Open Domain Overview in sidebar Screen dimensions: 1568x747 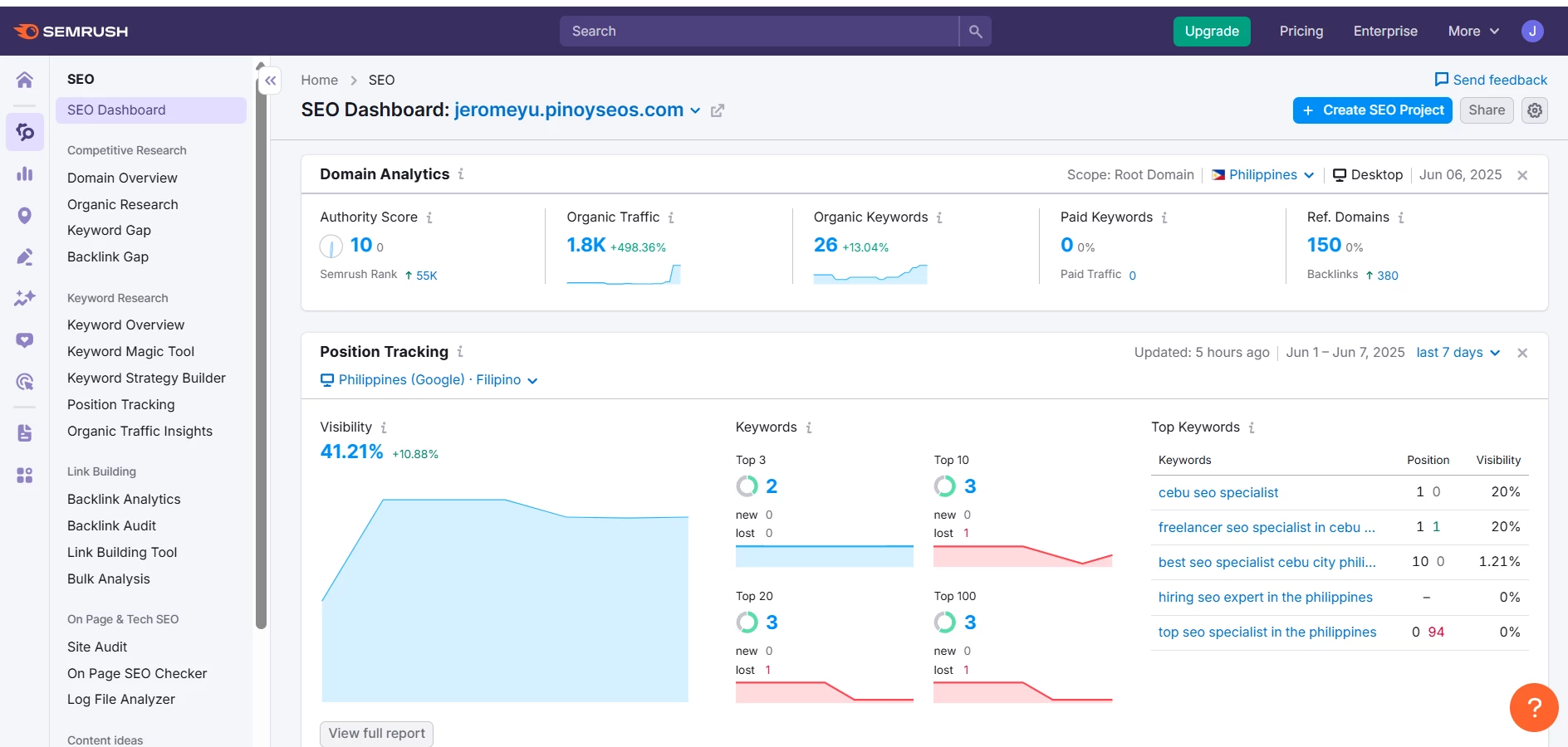click(122, 178)
